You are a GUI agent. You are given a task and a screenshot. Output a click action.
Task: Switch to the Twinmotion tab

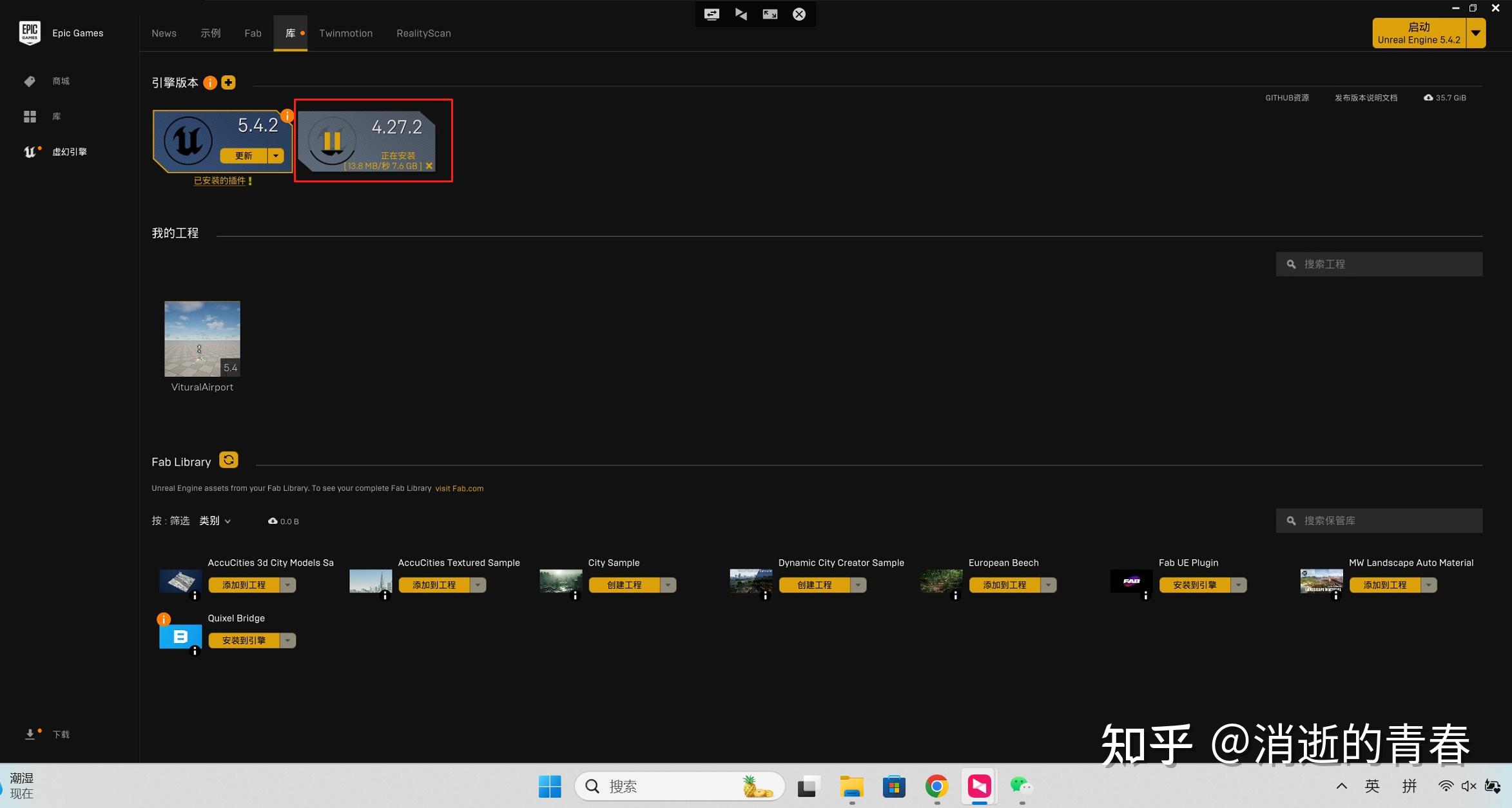345,34
